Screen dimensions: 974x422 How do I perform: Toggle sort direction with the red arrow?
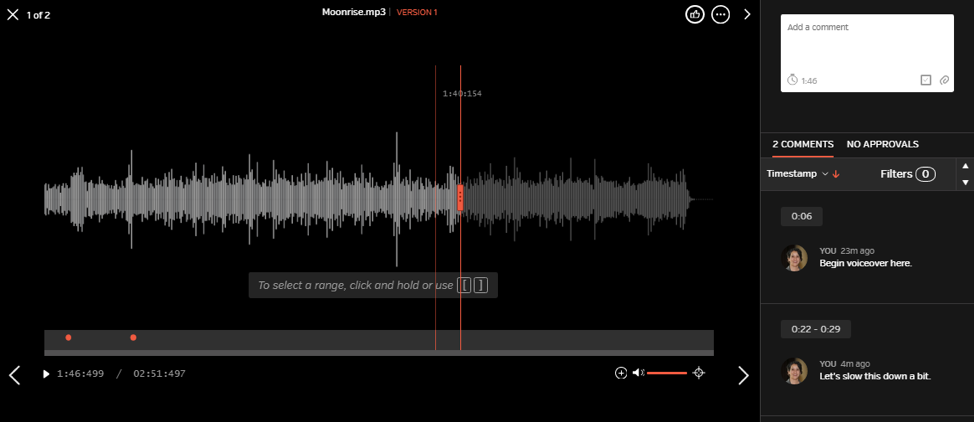click(x=835, y=174)
